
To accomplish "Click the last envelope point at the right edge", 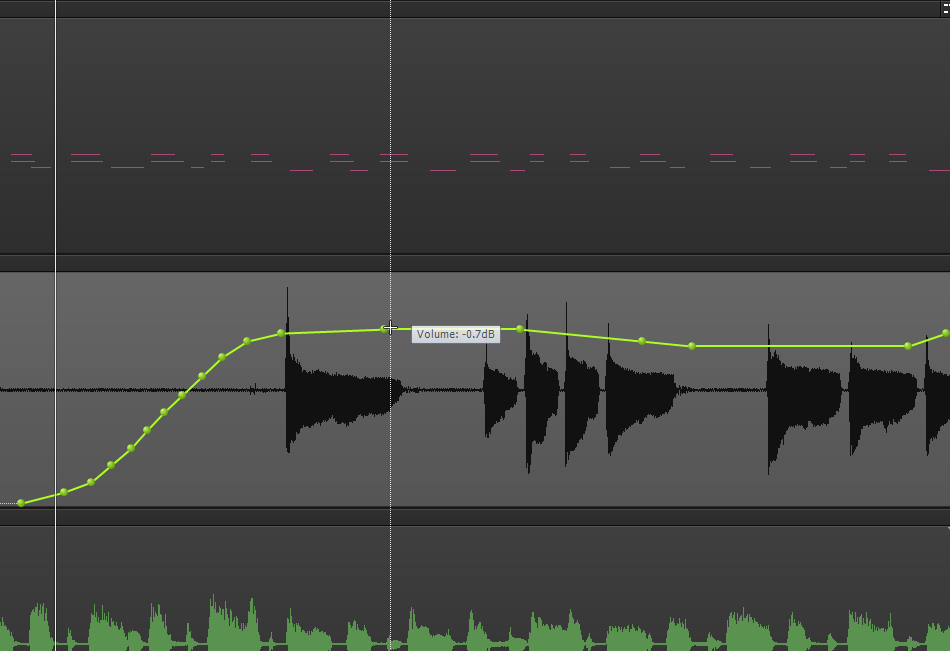I will 946,333.
